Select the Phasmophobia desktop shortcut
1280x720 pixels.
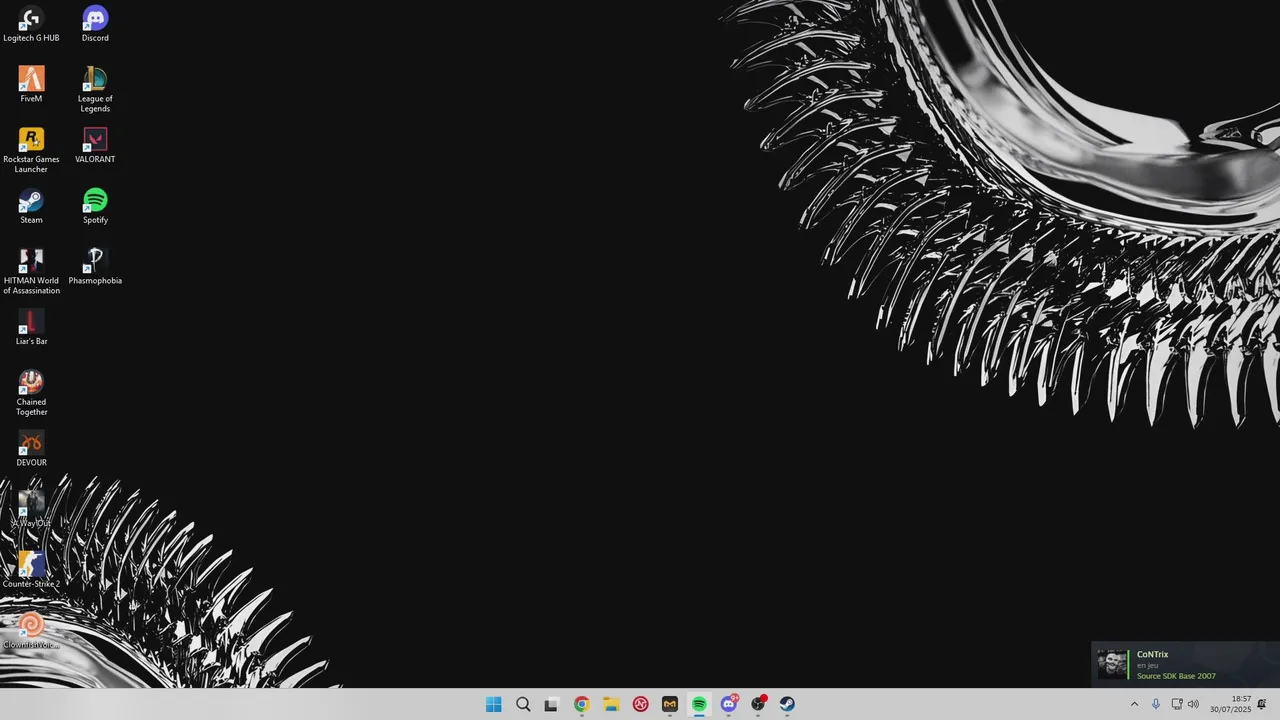95,267
